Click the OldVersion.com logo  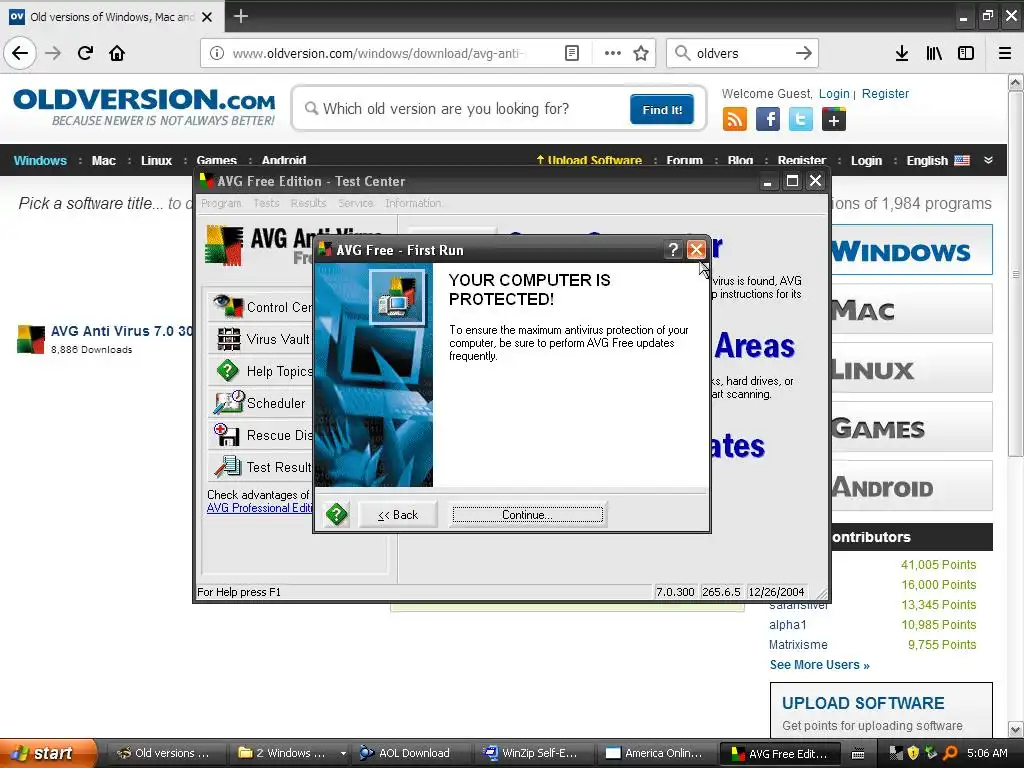tap(144, 106)
